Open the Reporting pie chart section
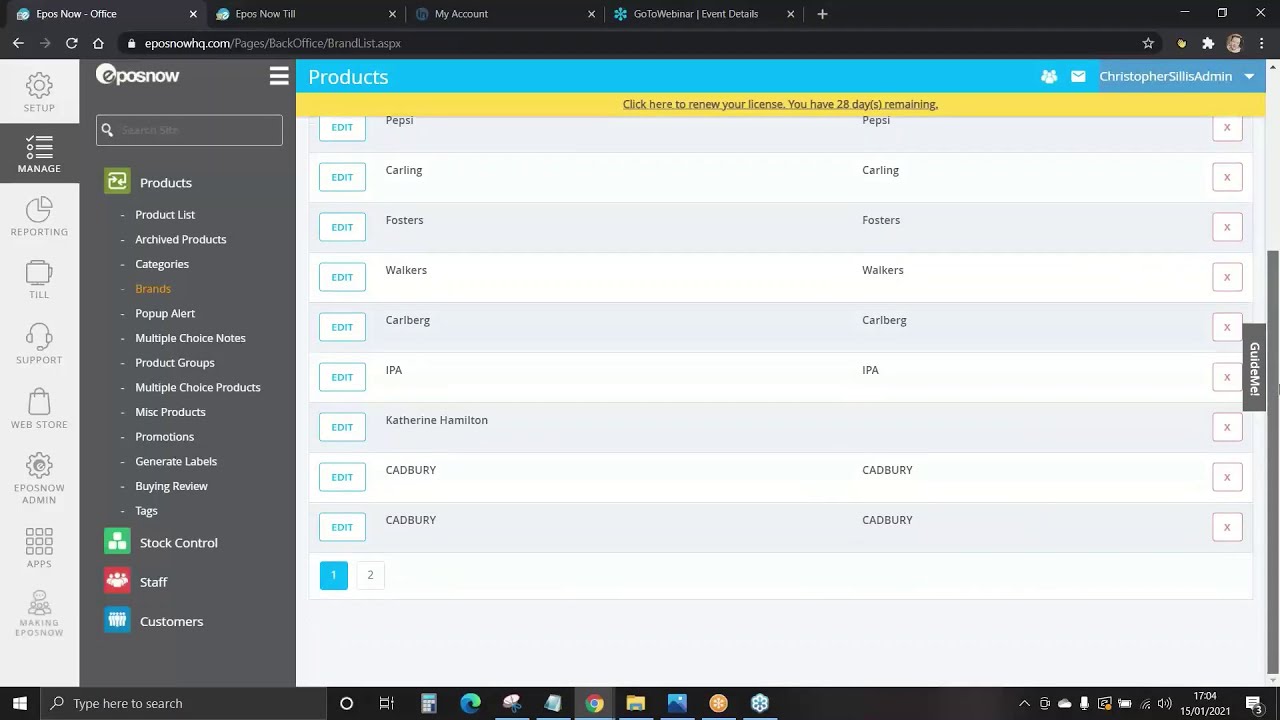The width and height of the screenshot is (1280, 720). 39,216
